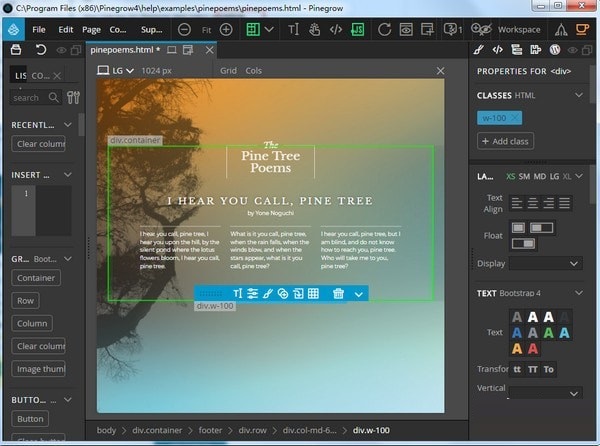
Task: Insert a Column element
Action: tap(32, 324)
